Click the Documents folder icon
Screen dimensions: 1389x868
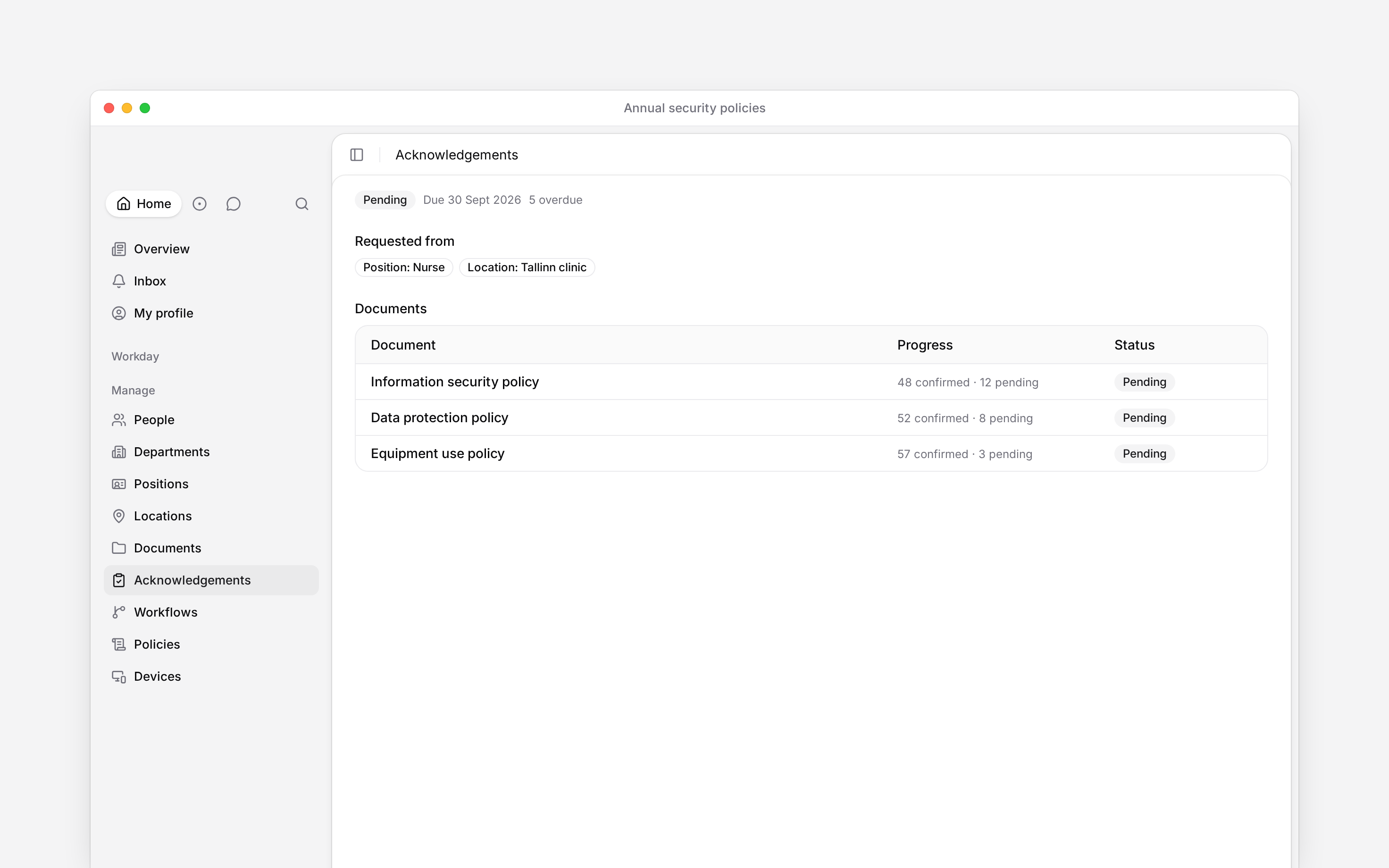pyautogui.click(x=119, y=548)
